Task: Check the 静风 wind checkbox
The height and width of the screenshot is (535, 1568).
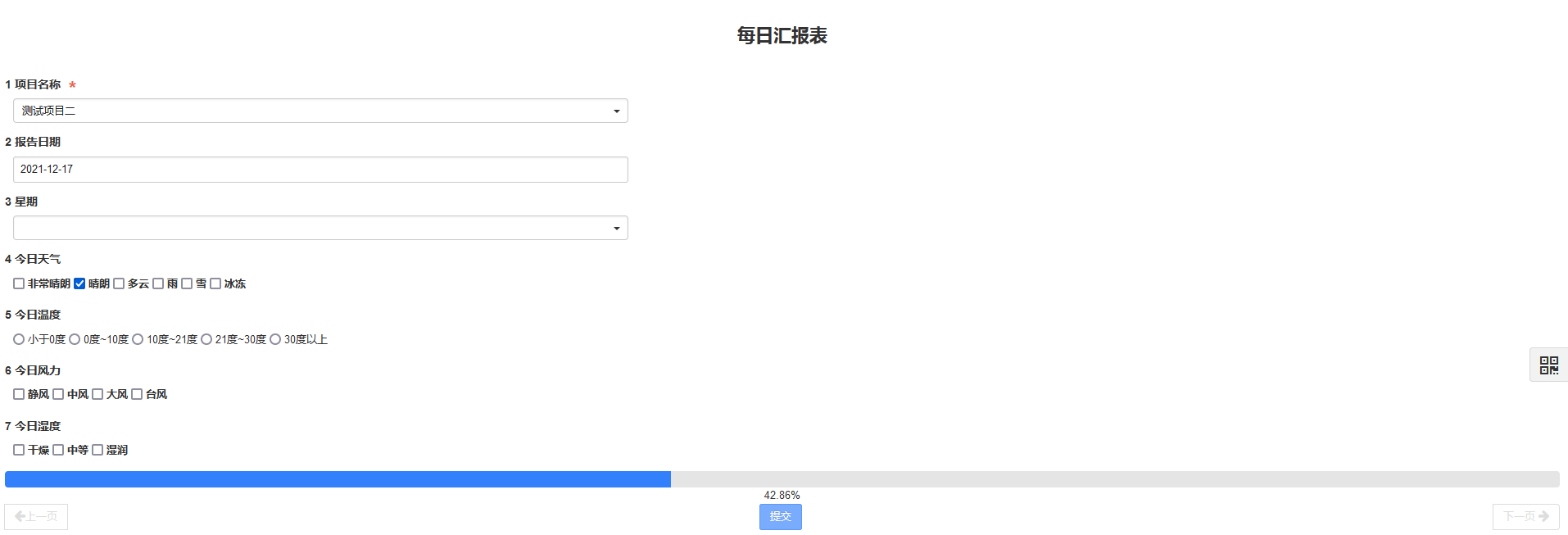Action: tap(19, 394)
